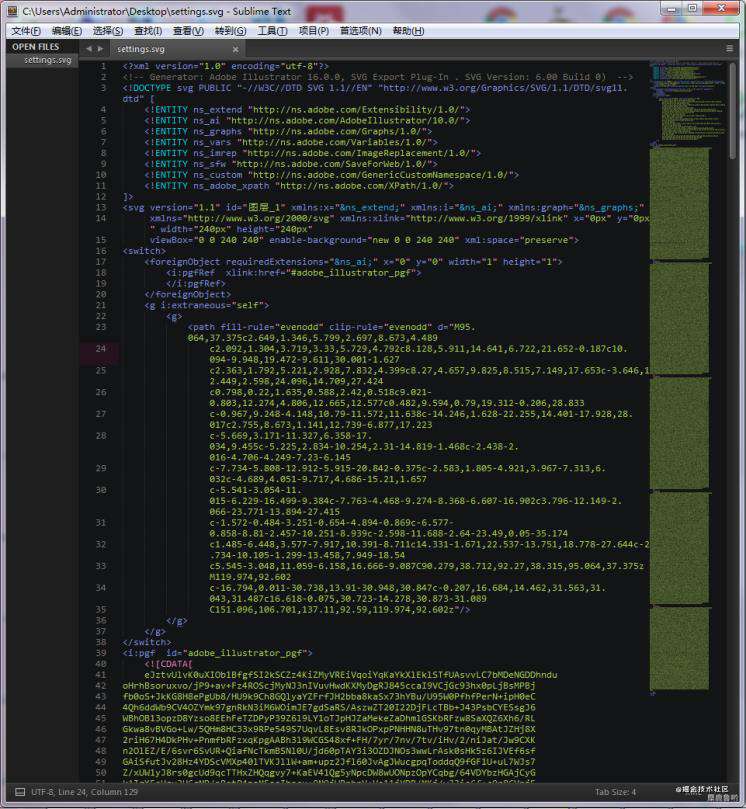Image resolution: width=746 pixels, height=809 pixels.
Task: Open the 项目(P) menu
Action: [314, 31]
